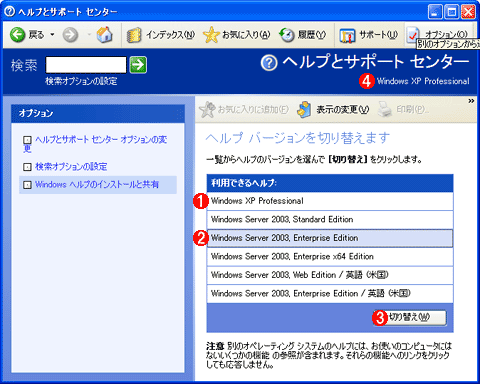480x384 pixels.
Task: Open the Back history dropdown arrow
Action: tap(52, 35)
